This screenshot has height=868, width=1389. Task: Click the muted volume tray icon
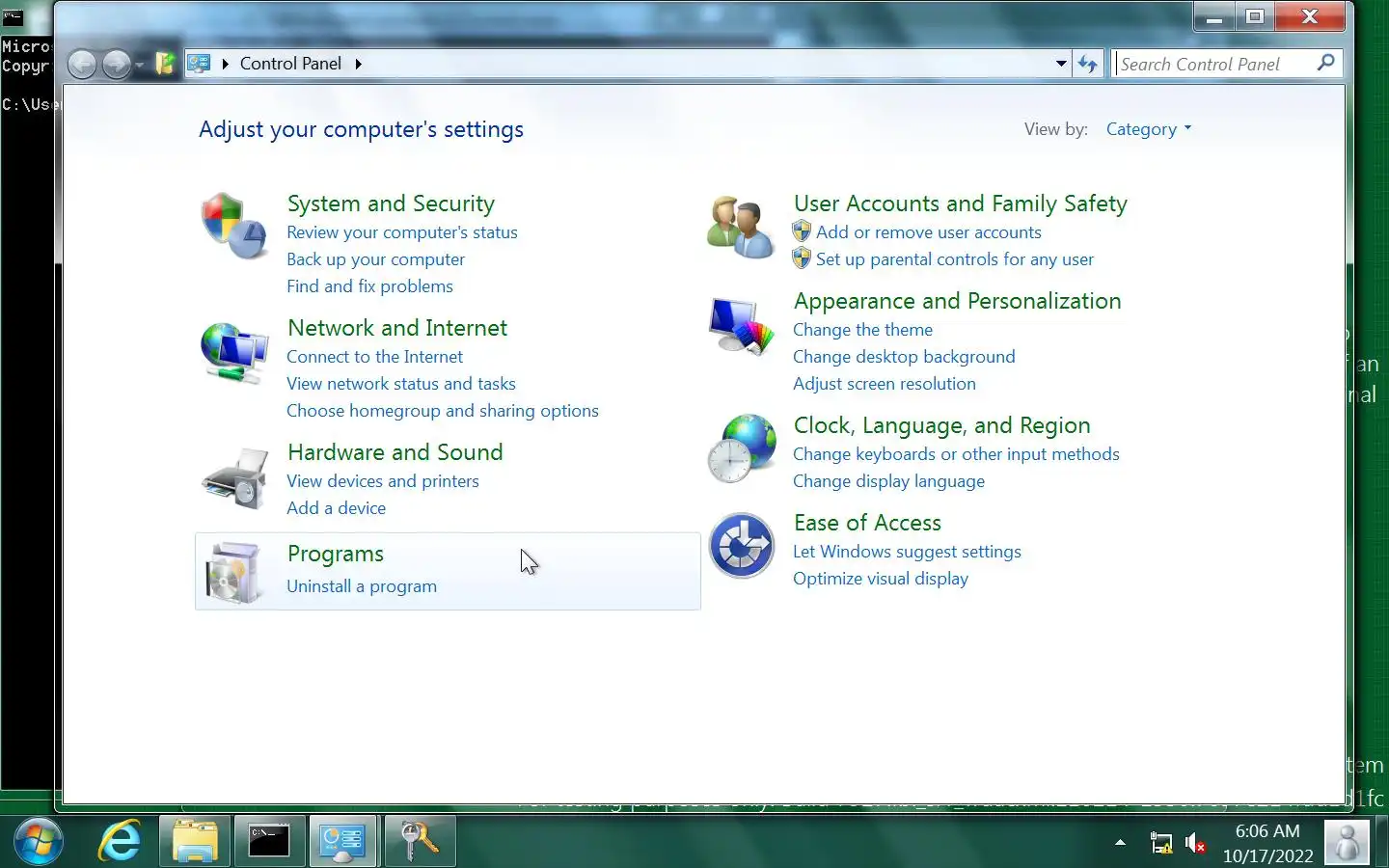(x=1195, y=844)
